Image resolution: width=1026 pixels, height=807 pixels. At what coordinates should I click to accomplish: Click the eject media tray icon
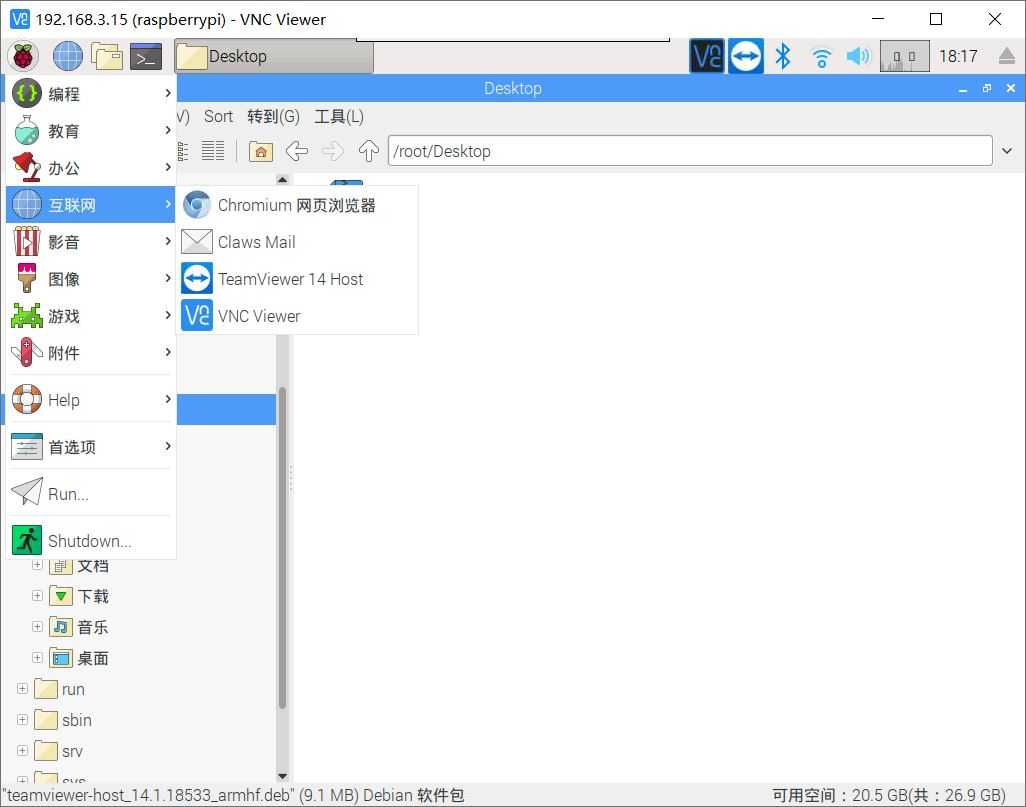tap(1007, 56)
